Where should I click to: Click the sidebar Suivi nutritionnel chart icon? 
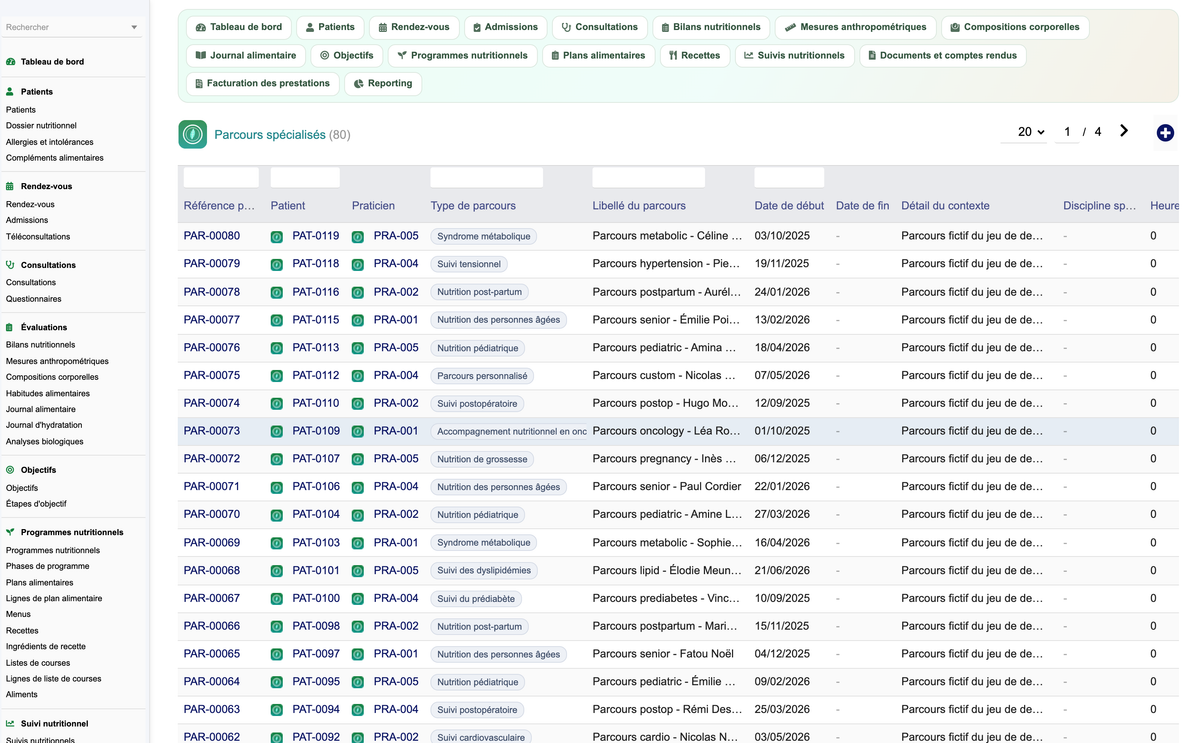point(10,724)
